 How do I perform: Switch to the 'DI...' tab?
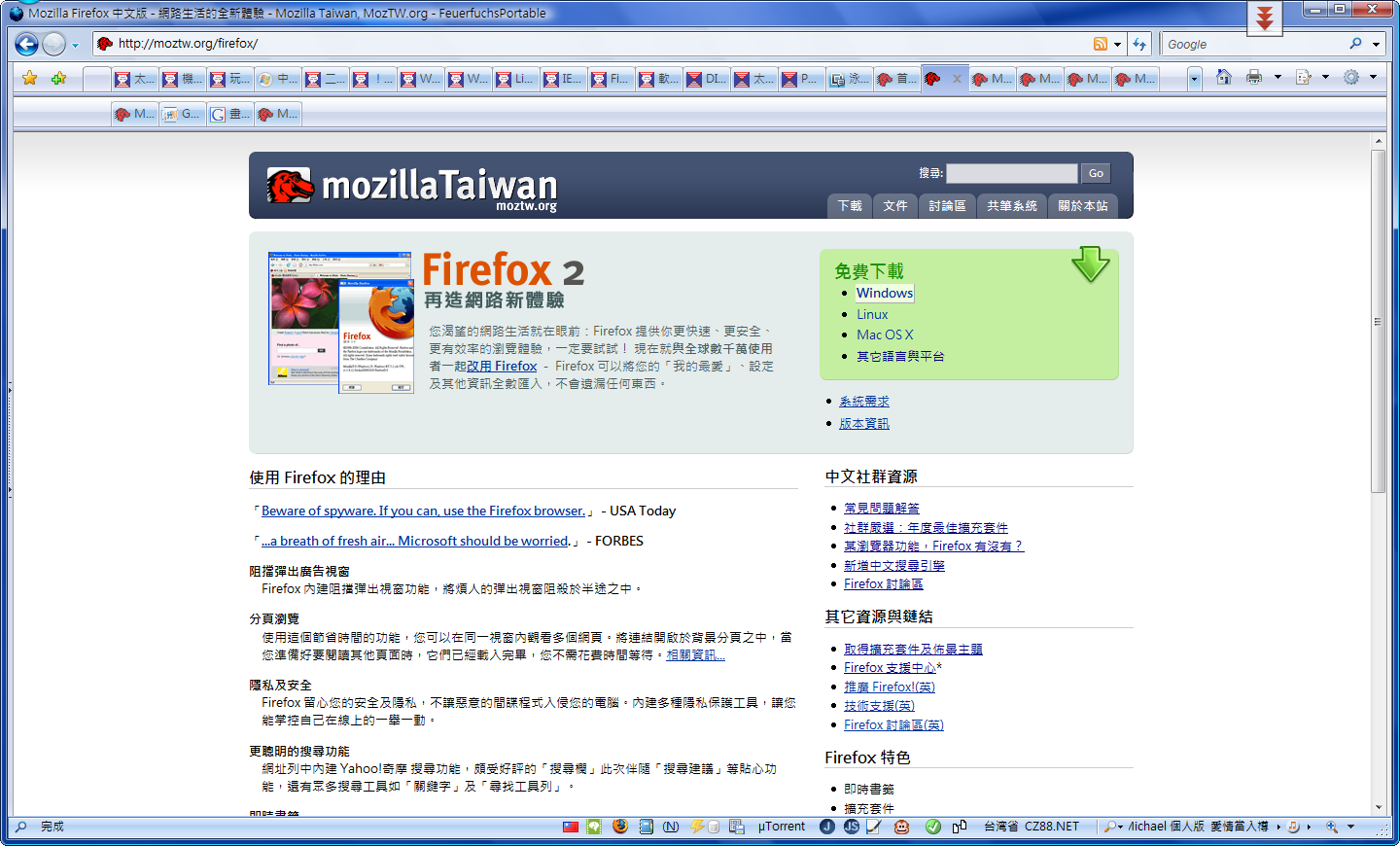(x=707, y=79)
